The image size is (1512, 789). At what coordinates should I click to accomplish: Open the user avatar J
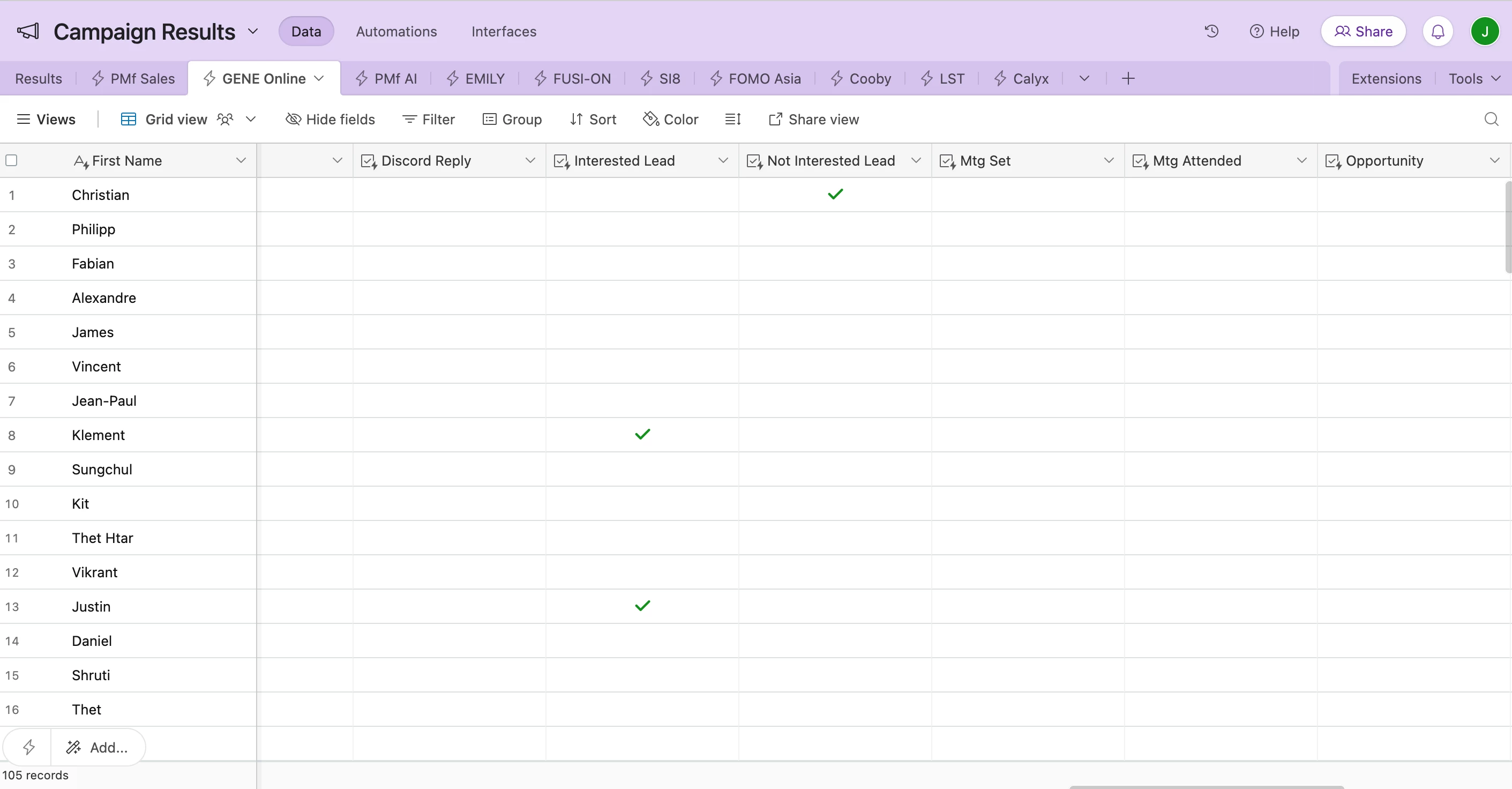coord(1485,31)
